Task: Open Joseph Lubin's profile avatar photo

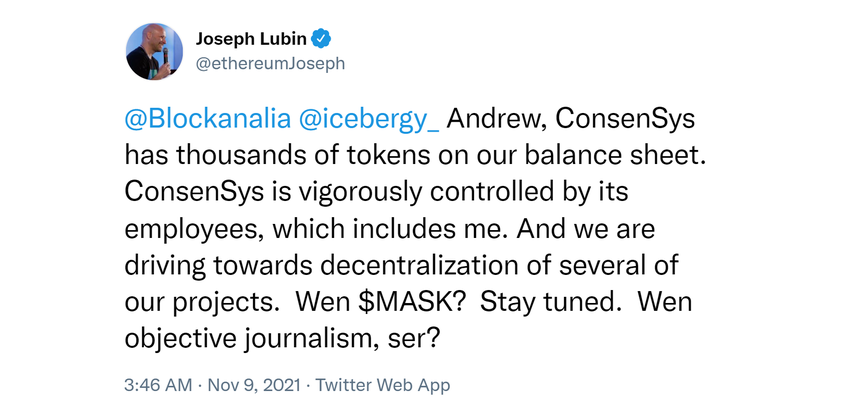Action: (x=154, y=52)
